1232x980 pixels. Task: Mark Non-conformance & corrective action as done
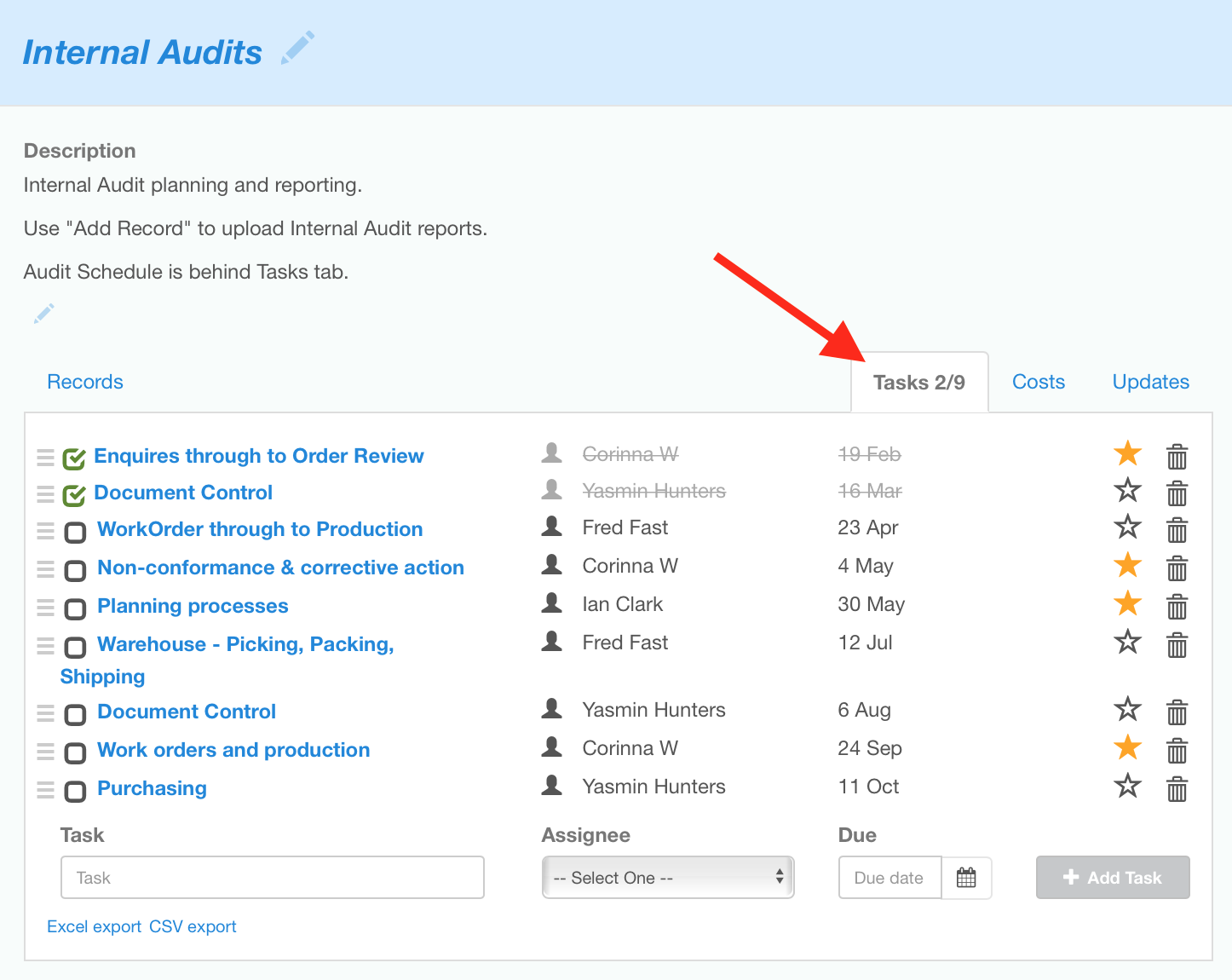click(75, 570)
